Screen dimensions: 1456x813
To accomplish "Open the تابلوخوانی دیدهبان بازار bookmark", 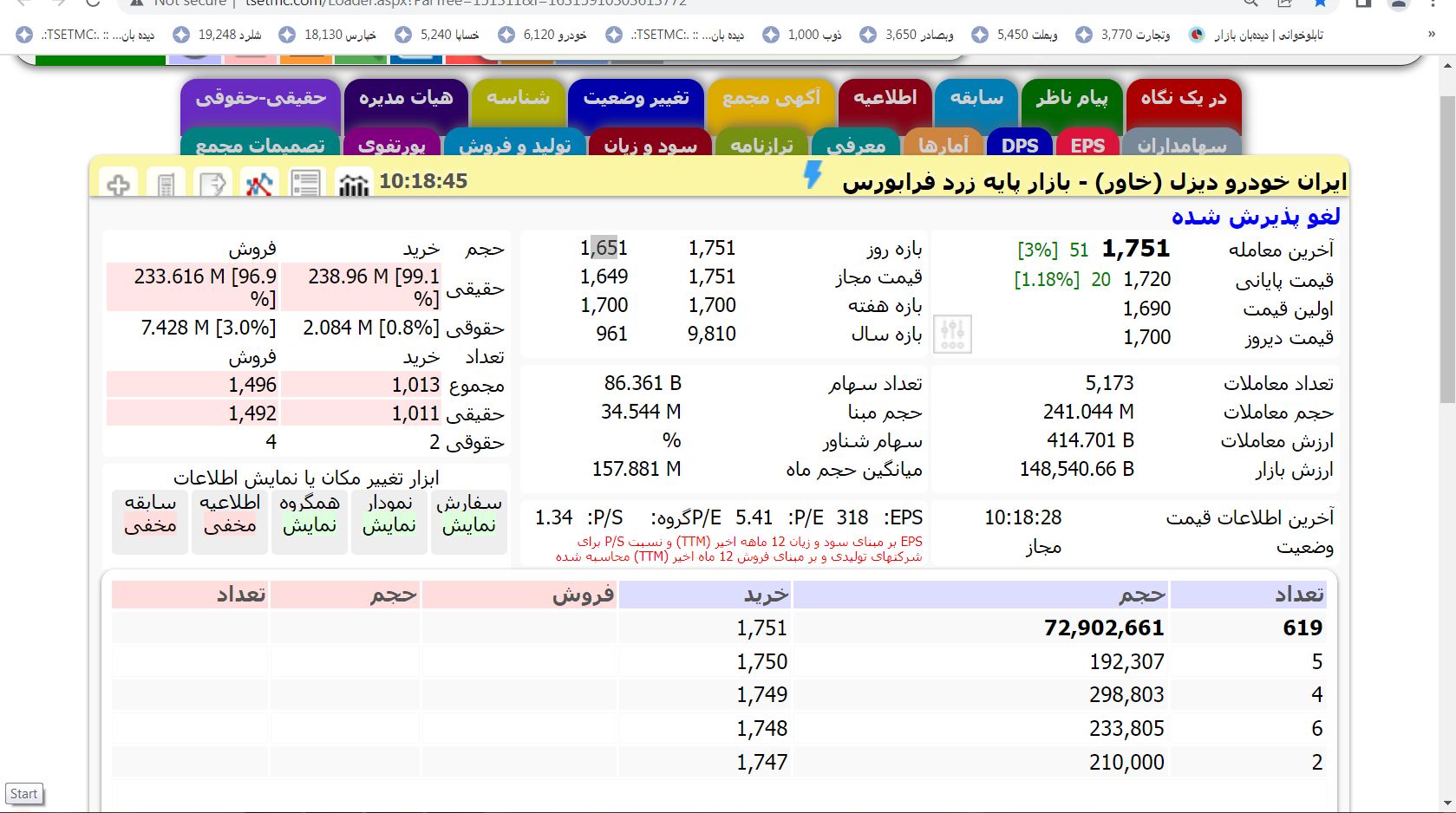I will tap(1257, 35).
